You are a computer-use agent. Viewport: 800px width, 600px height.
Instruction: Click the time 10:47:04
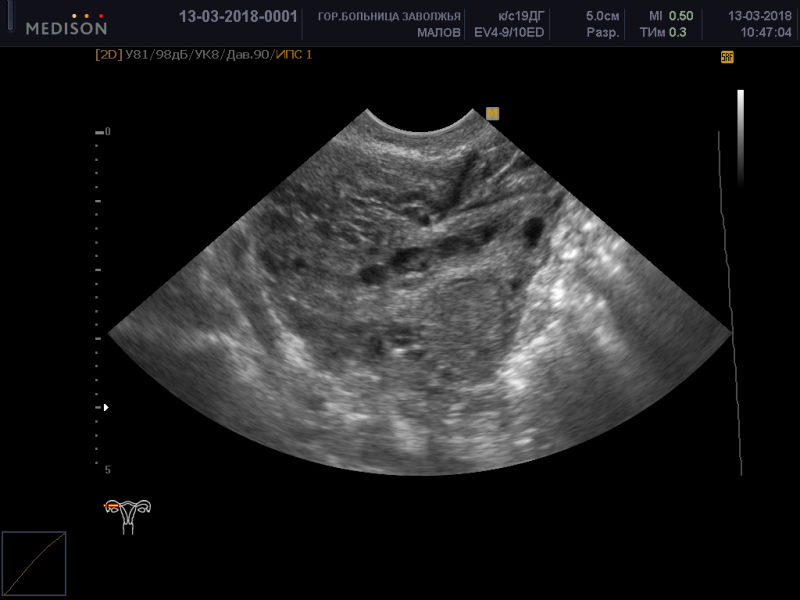coord(766,33)
